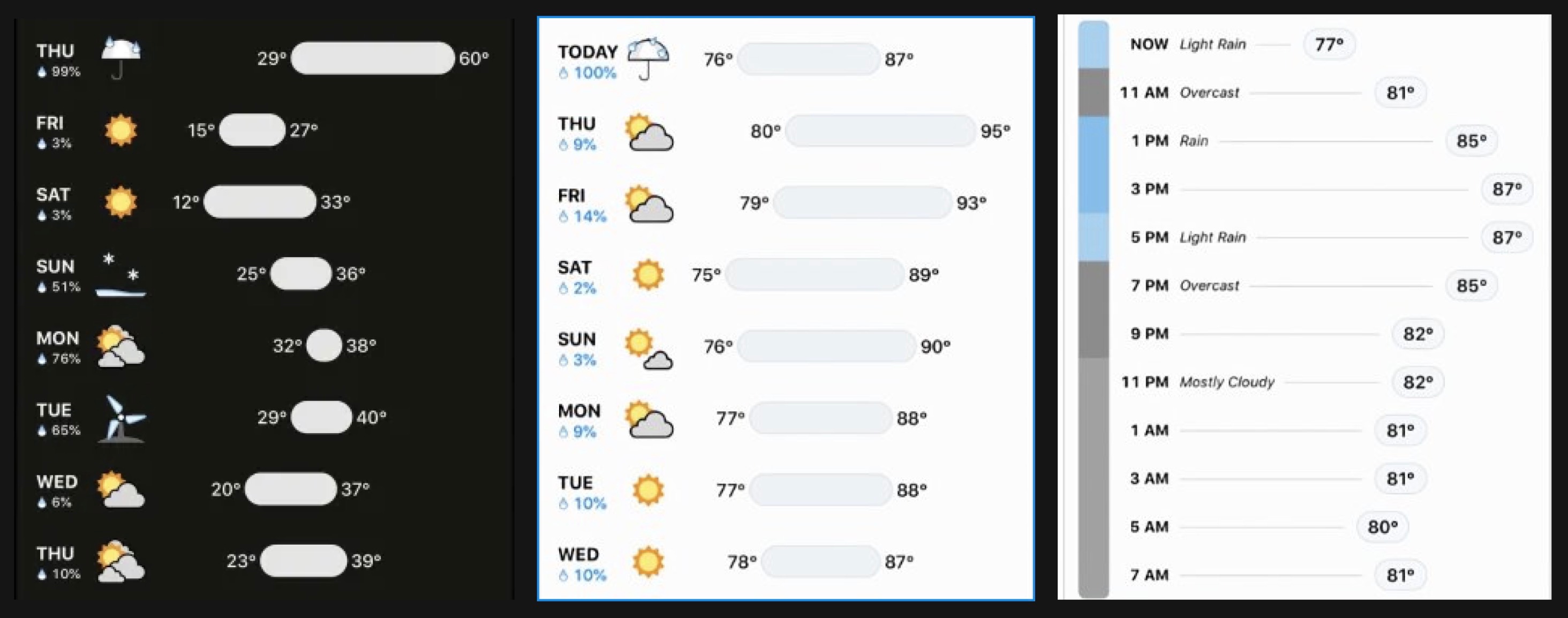Click the 29° to 60° temperature range bar

tap(373, 58)
